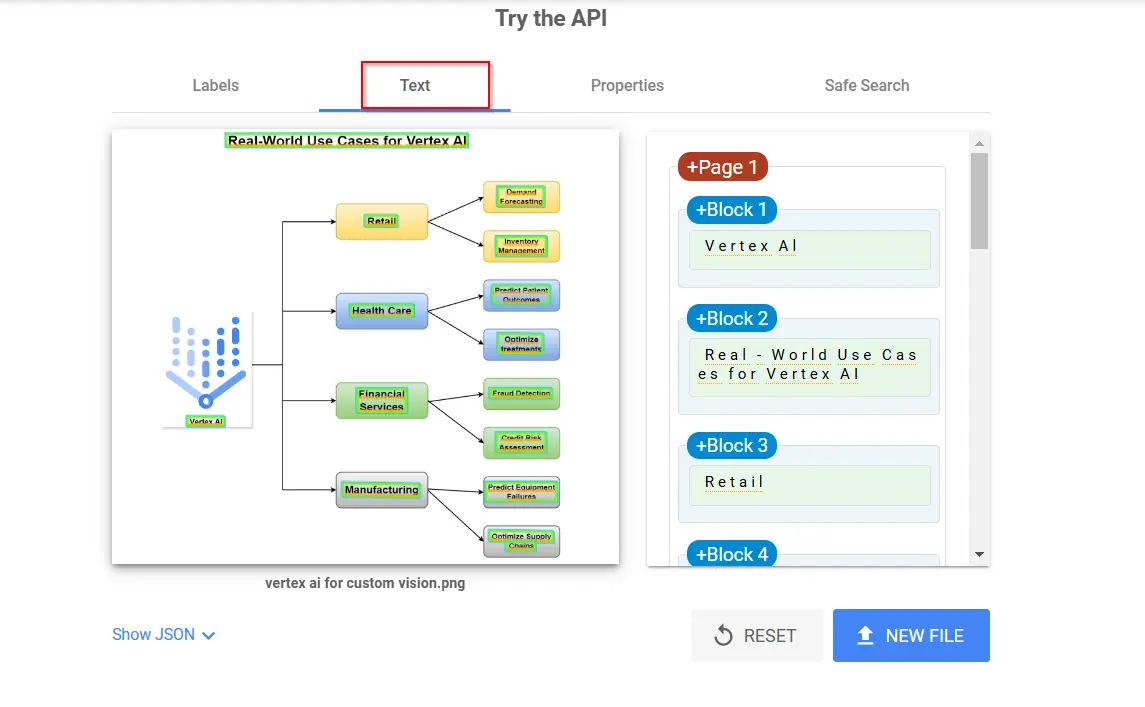Click the Show JSON chevron arrow
Viewport: 1145px width, 707px height.
click(209, 635)
